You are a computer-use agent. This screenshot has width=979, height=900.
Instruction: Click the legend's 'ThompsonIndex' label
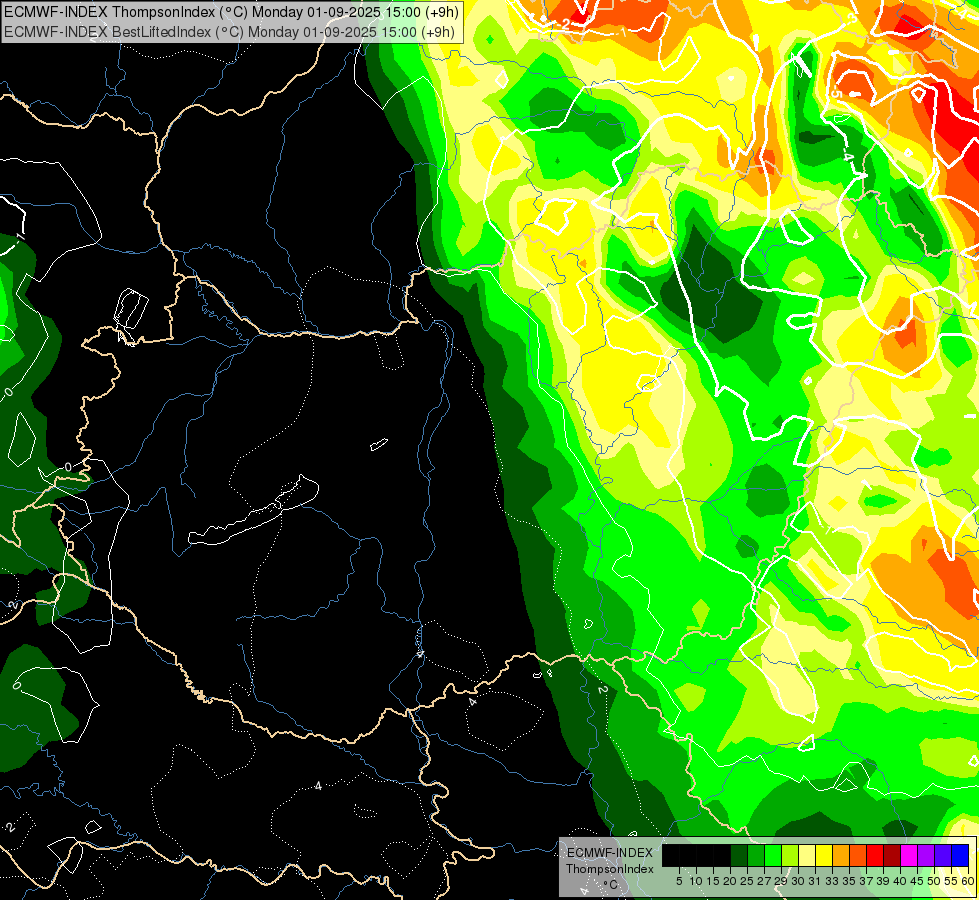click(610, 869)
